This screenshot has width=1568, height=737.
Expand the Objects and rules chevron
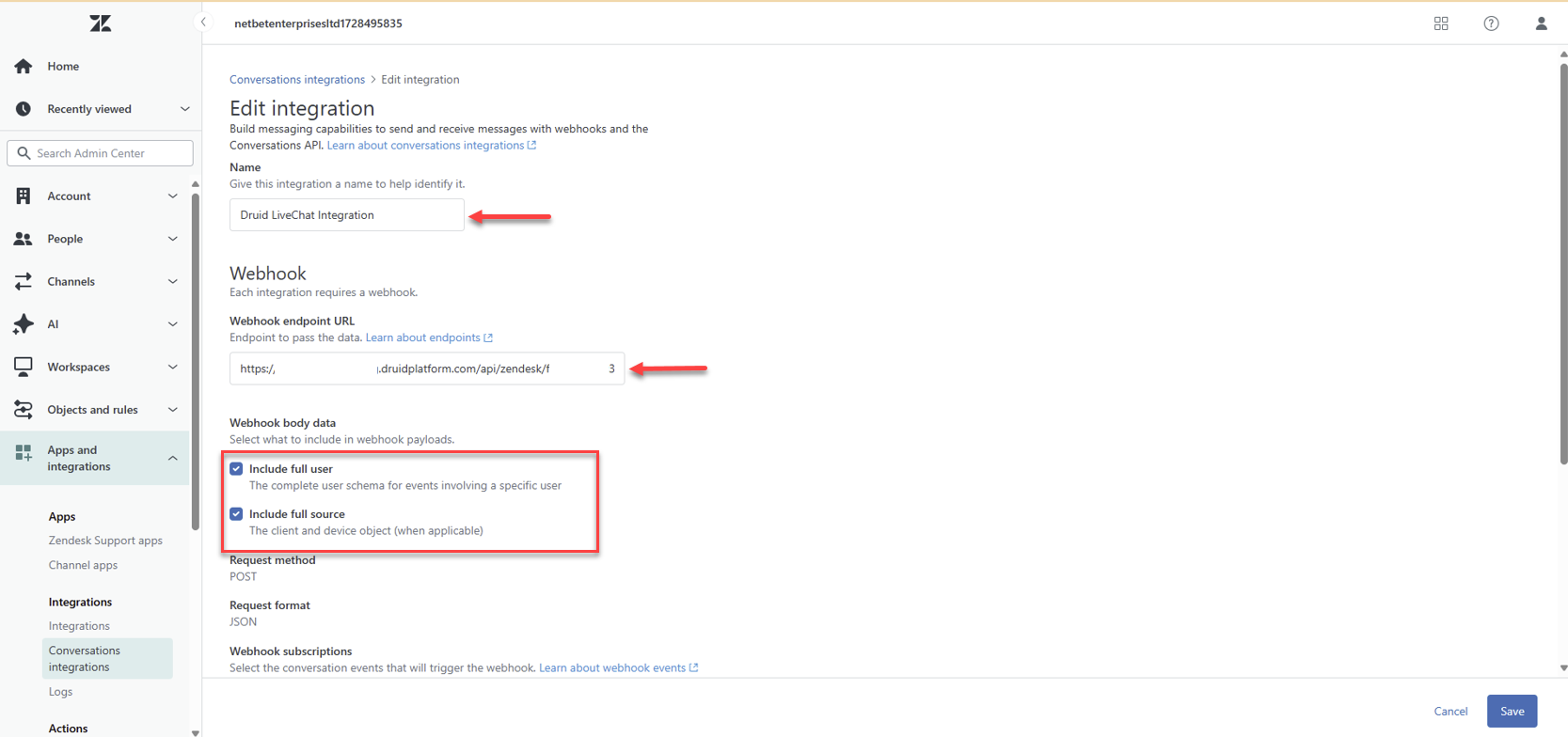(x=172, y=410)
